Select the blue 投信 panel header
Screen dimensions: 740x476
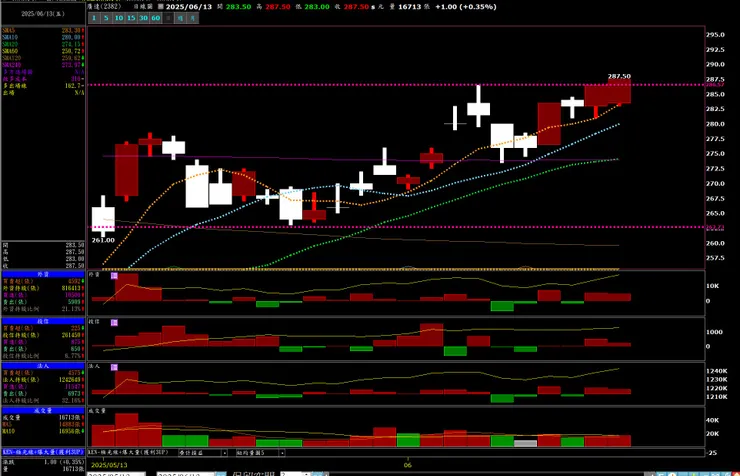[x=43, y=321]
